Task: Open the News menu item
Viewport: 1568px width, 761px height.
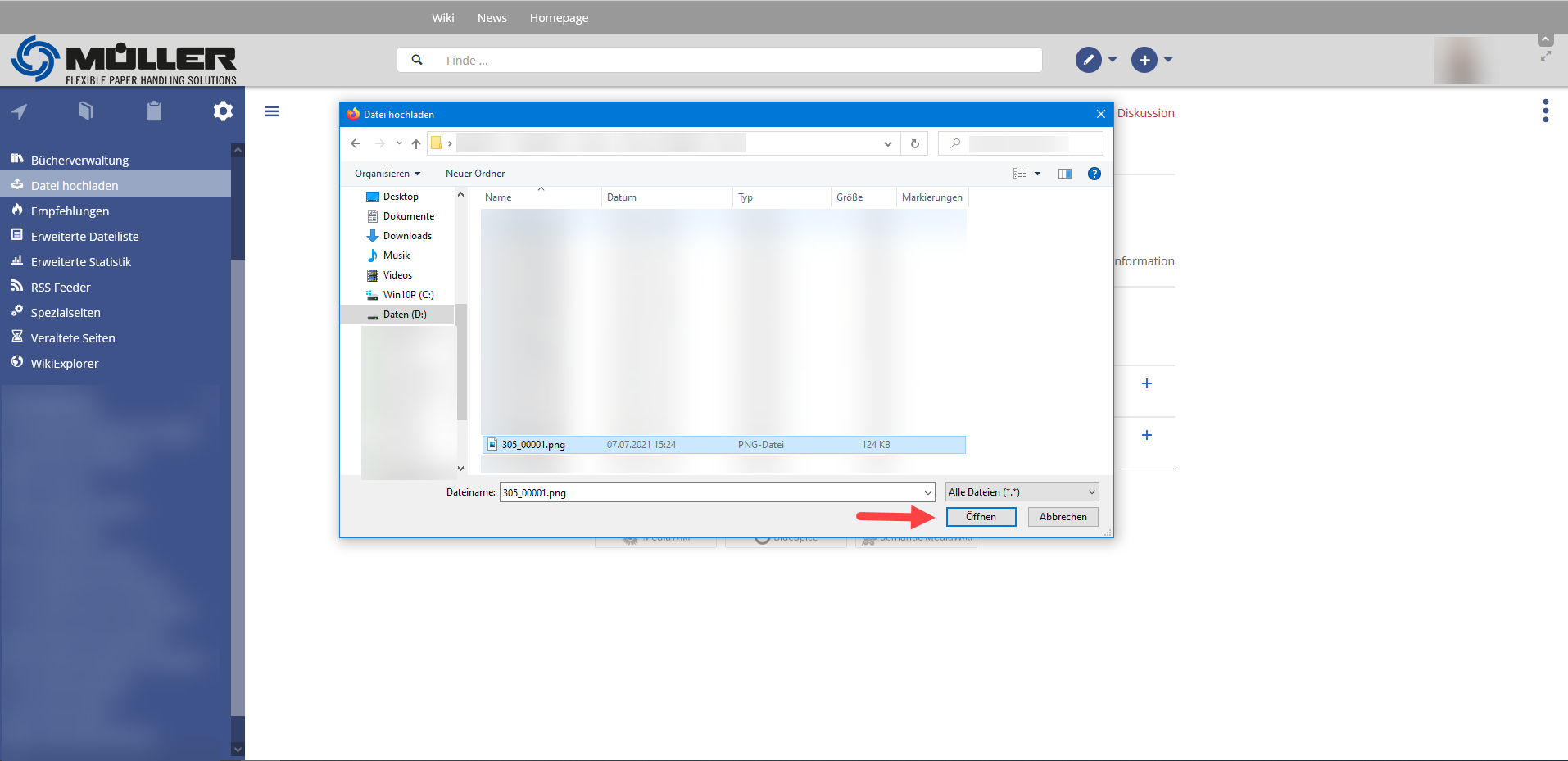Action: [492, 18]
